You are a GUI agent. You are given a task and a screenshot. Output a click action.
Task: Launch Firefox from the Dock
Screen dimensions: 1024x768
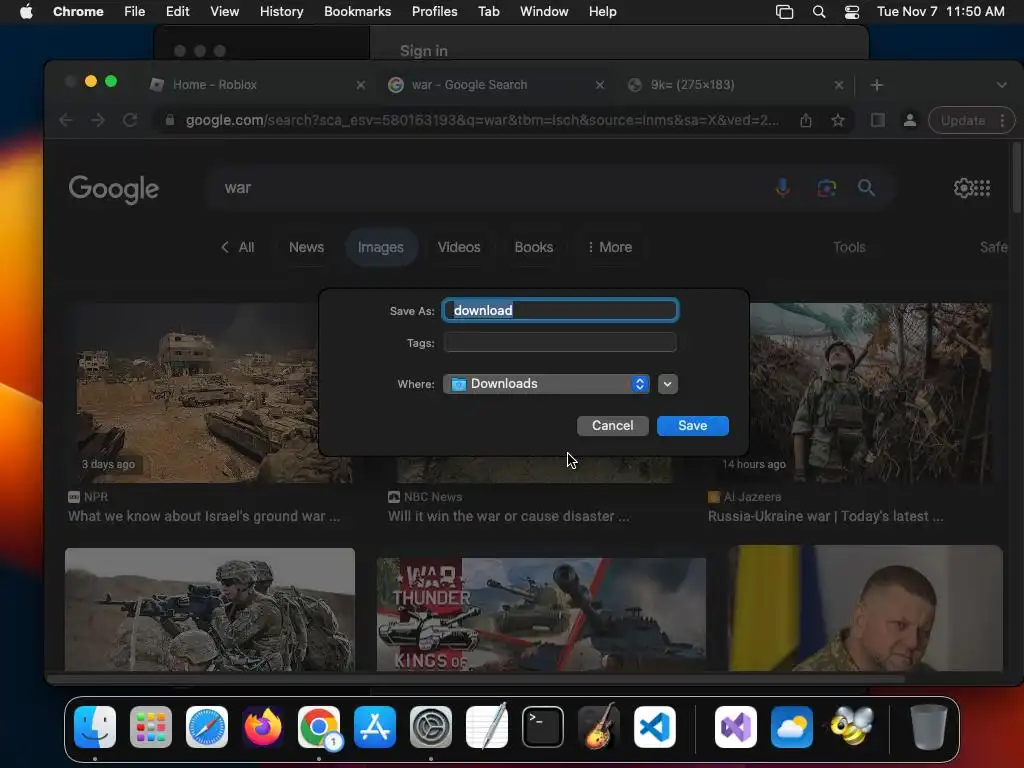[263, 727]
